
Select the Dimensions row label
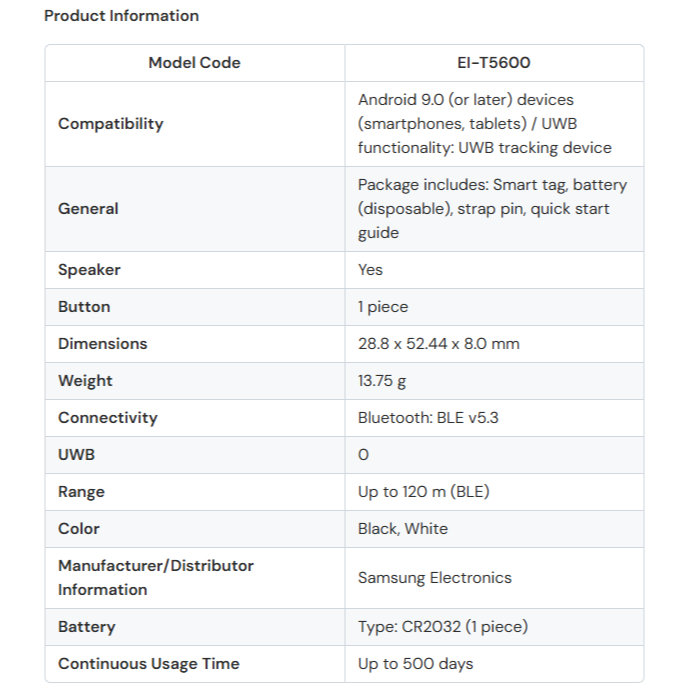(x=102, y=344)
